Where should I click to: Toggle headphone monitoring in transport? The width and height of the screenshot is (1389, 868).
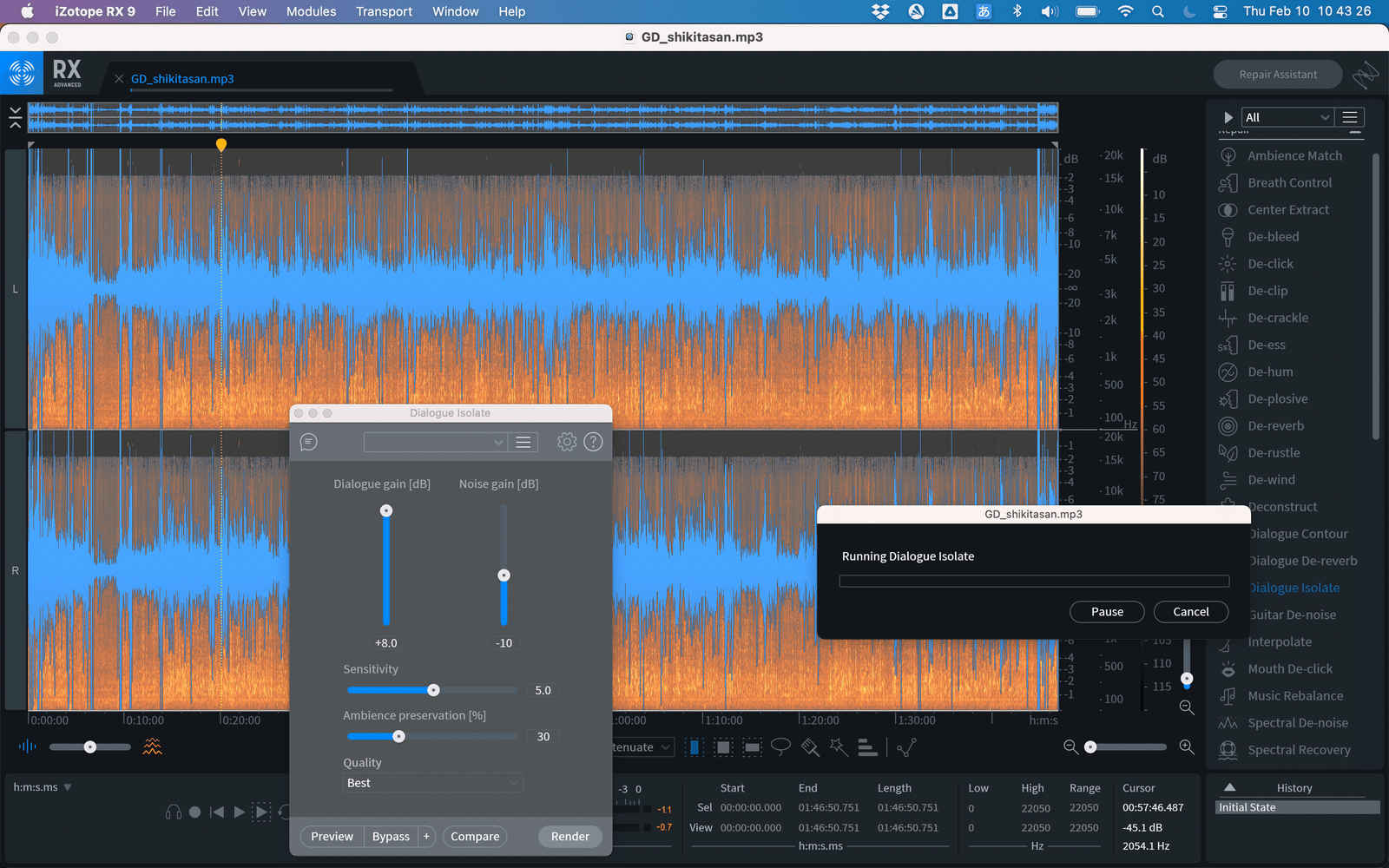pos(174,812)
